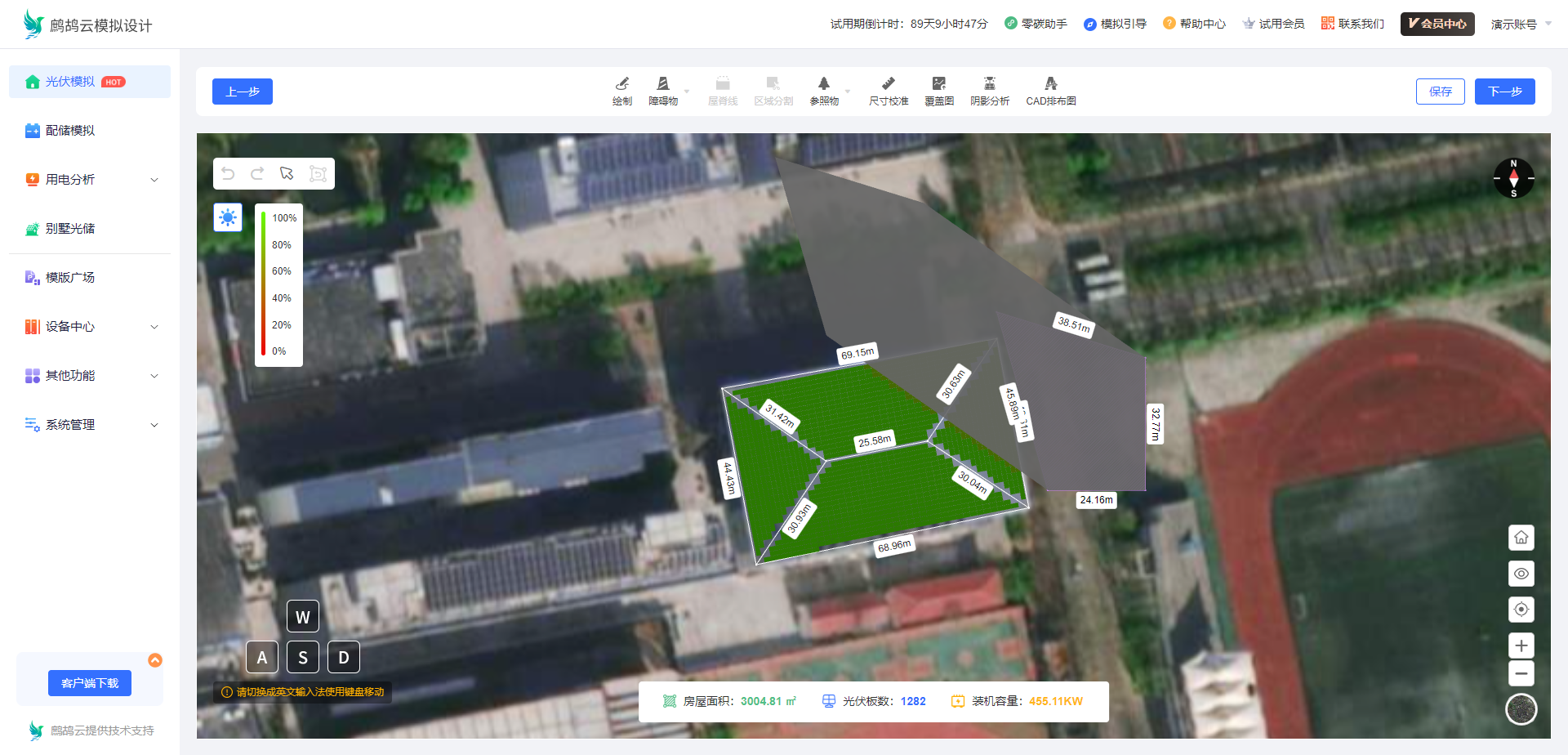
Task: Click the irradiance color legend bar
Action: click(x=263, y=284)
